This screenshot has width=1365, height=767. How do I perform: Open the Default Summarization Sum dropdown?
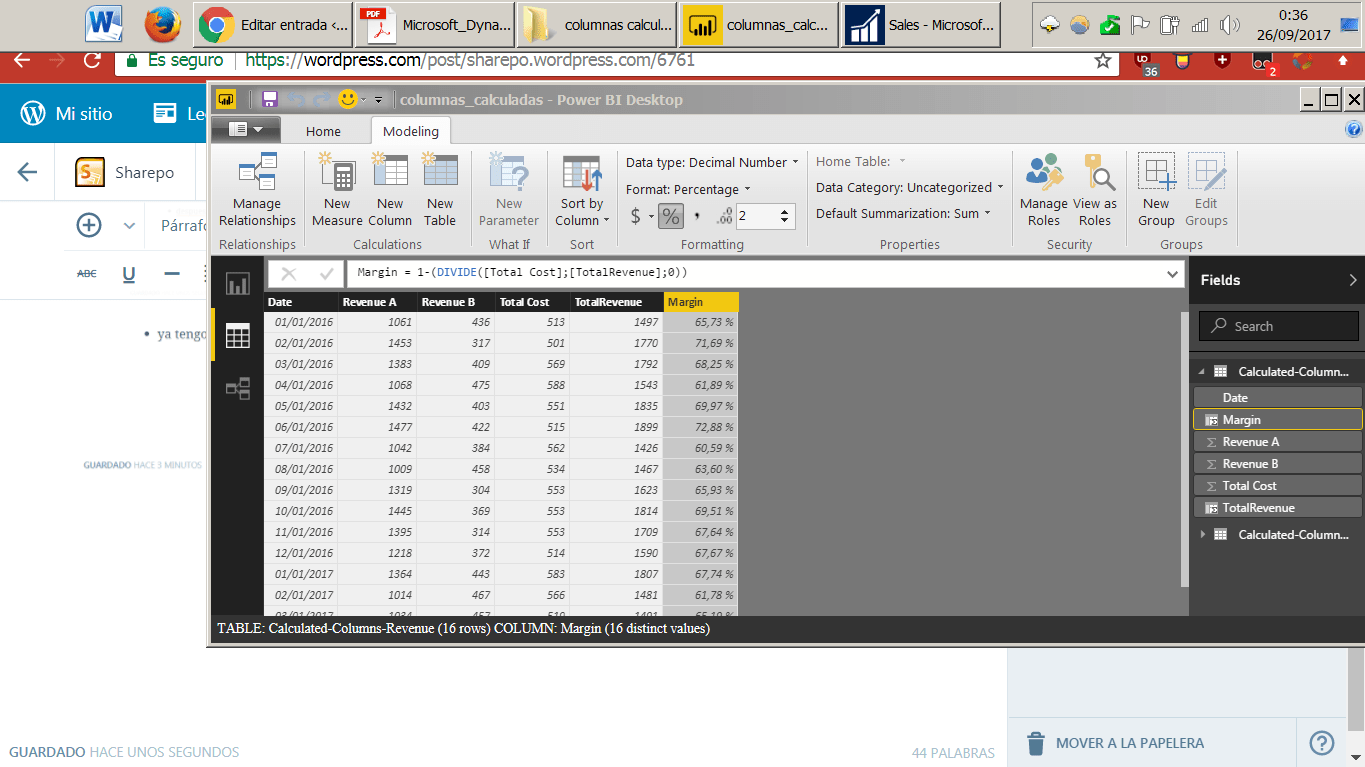click(x=903, y=213)
